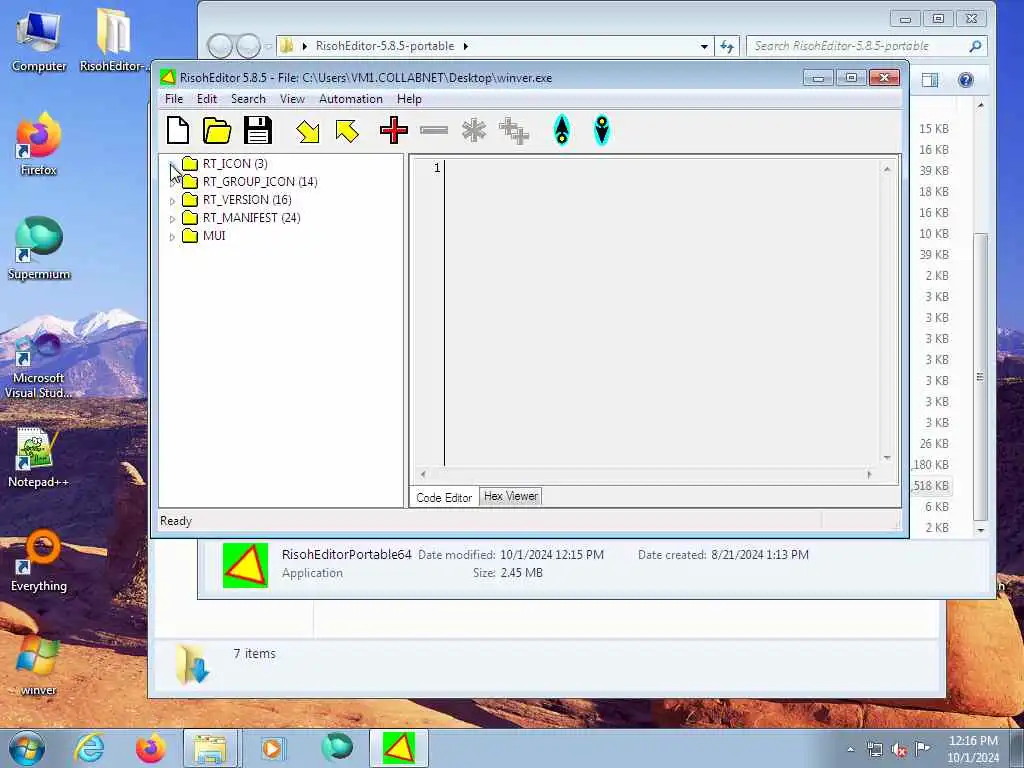This screenshot has height=768, width=1024.
Task: Click the Firefox taskbar icon
Action: coord(150,748)
